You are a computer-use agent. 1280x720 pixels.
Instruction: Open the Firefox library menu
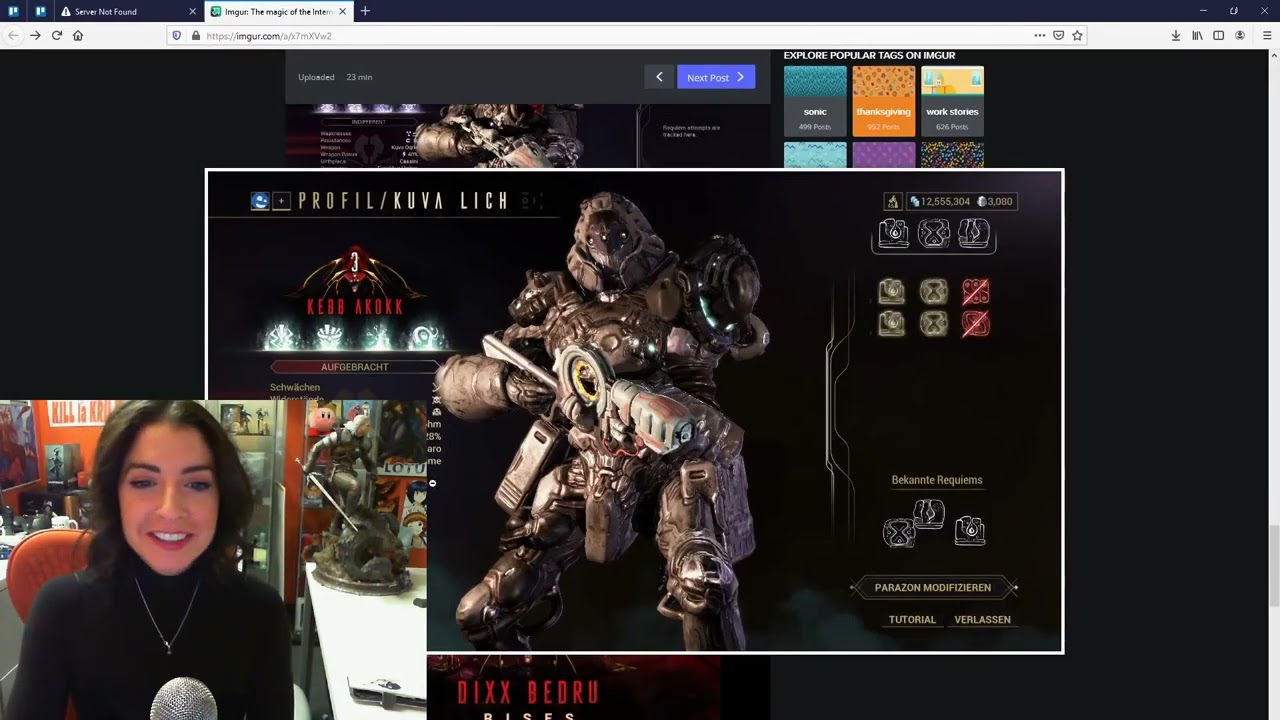[1197, 35]
